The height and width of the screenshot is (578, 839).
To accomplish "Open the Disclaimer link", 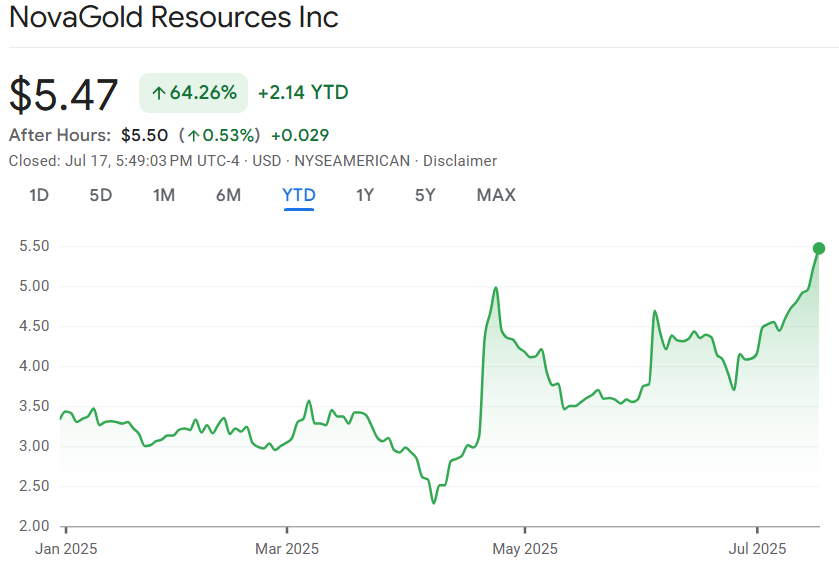I will click(460, 161).
